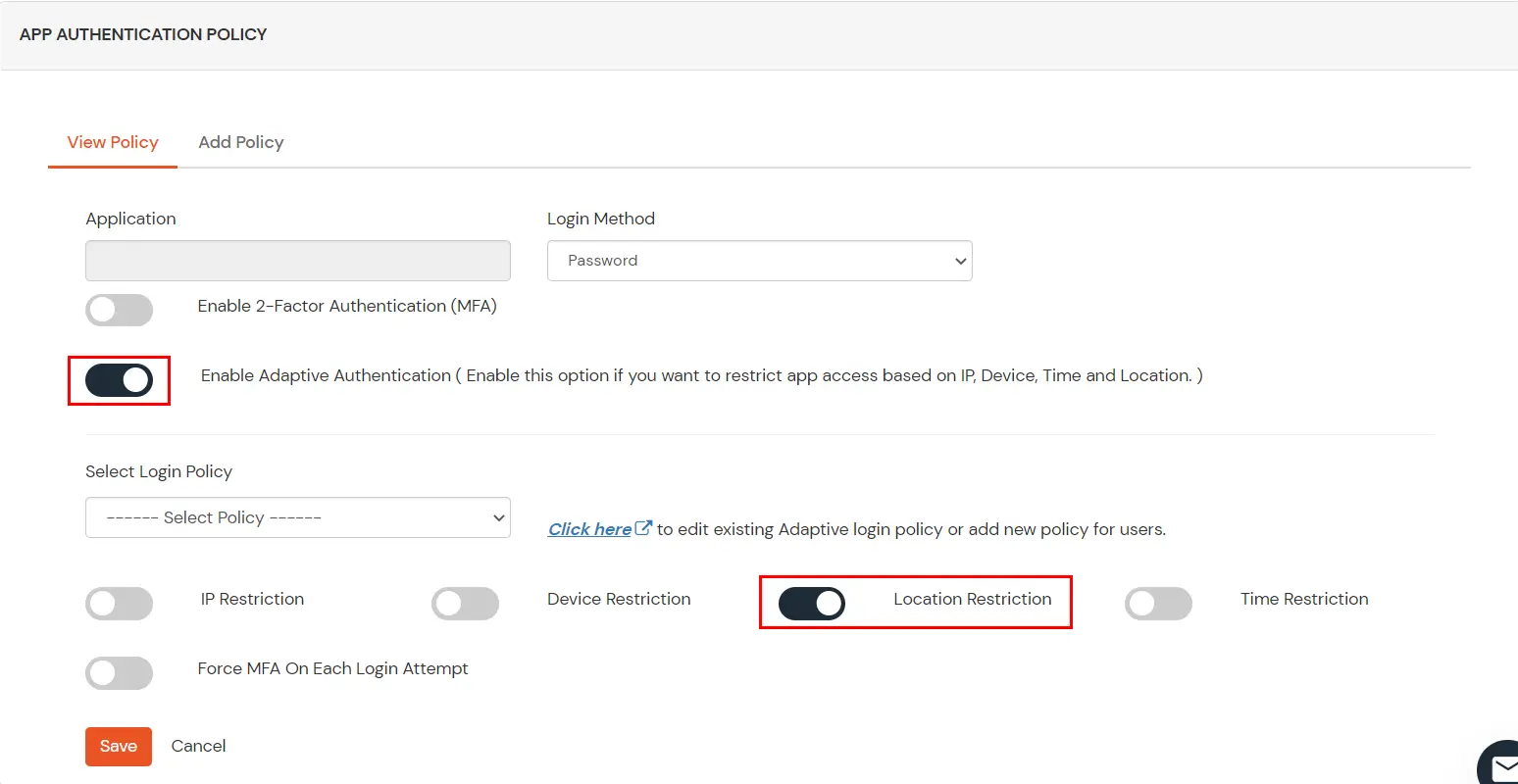Enable Time Restriction
This screenshot has width=1518, height=784.
[x=1158, y=604]
